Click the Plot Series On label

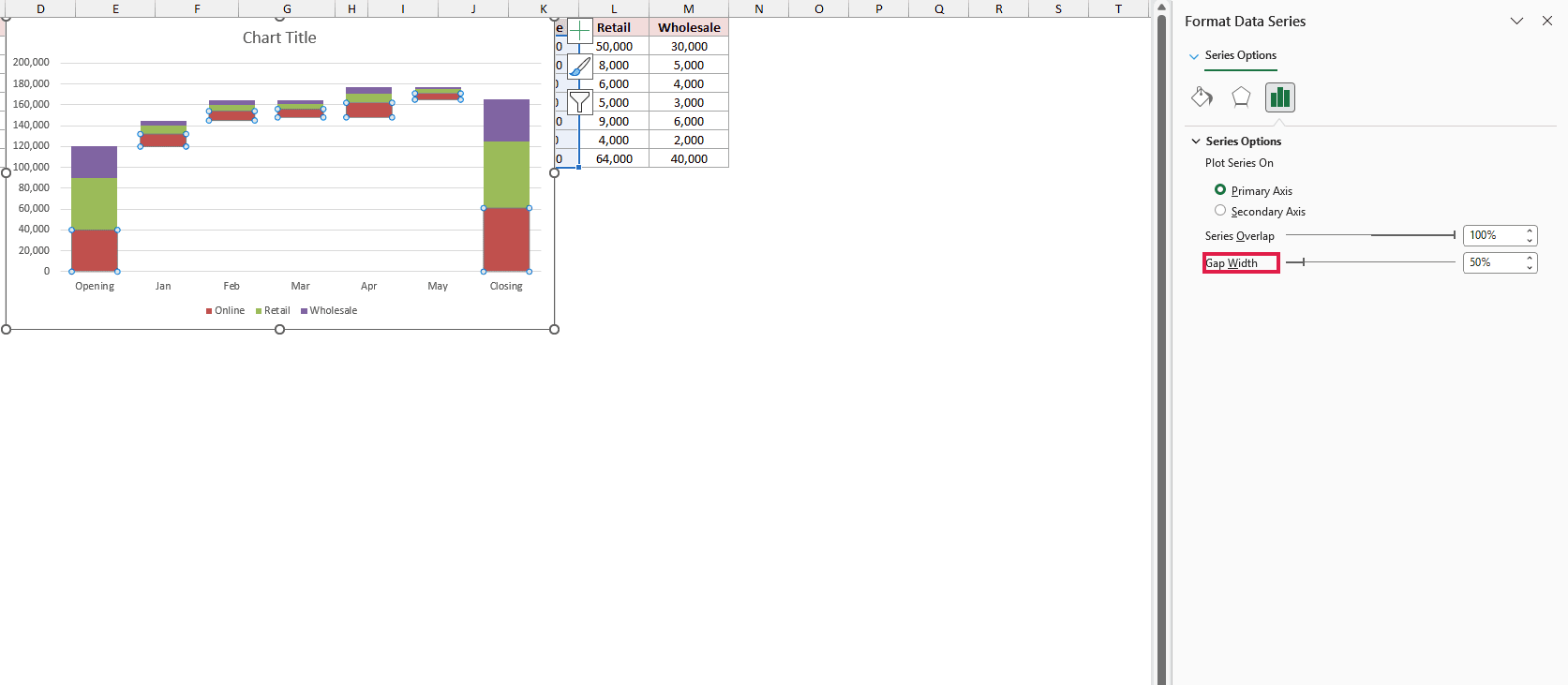pyautogui.click(x=1239, y=163)
